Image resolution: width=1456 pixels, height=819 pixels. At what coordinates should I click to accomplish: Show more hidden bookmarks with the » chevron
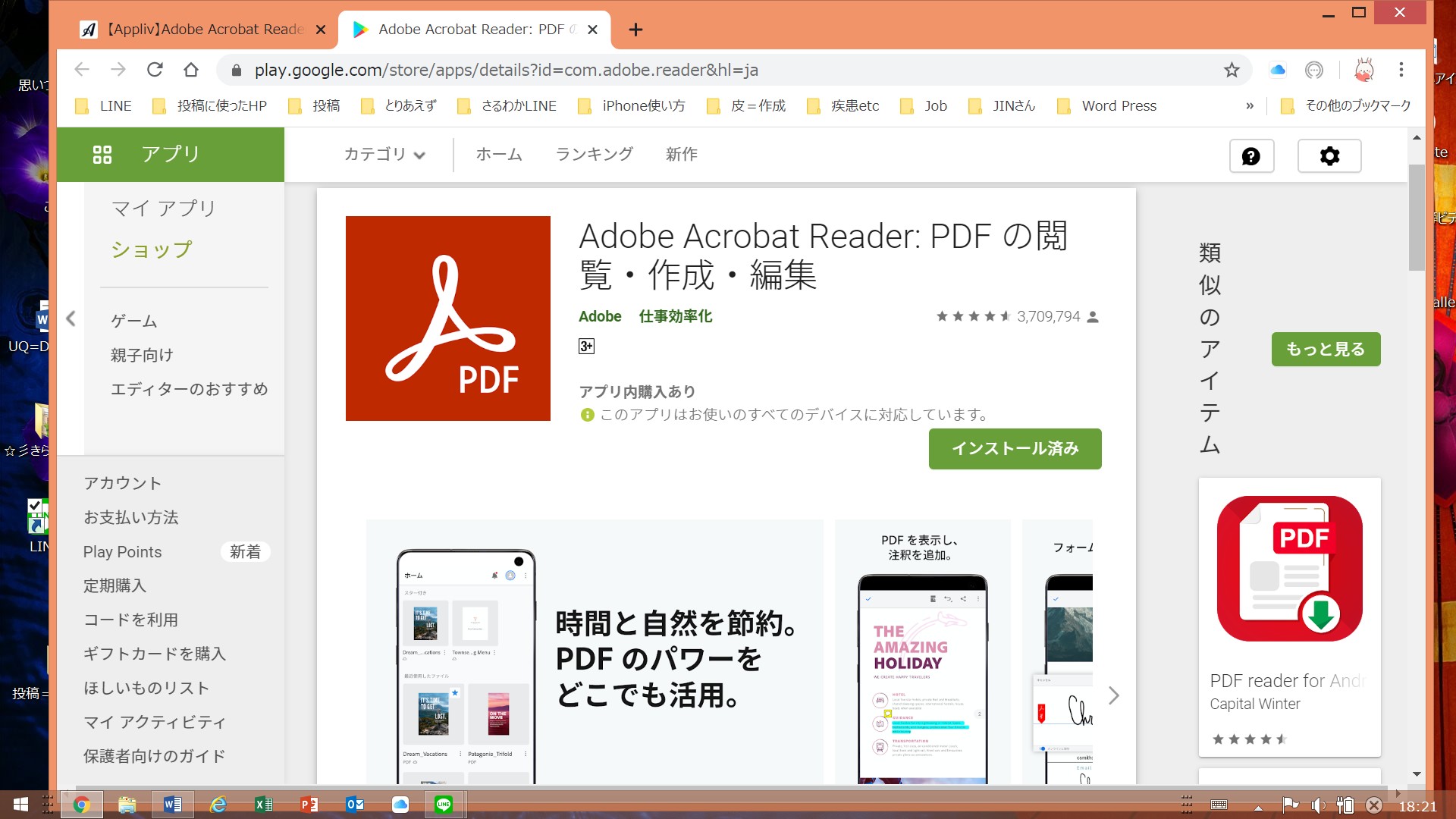tap(1250, 106)
